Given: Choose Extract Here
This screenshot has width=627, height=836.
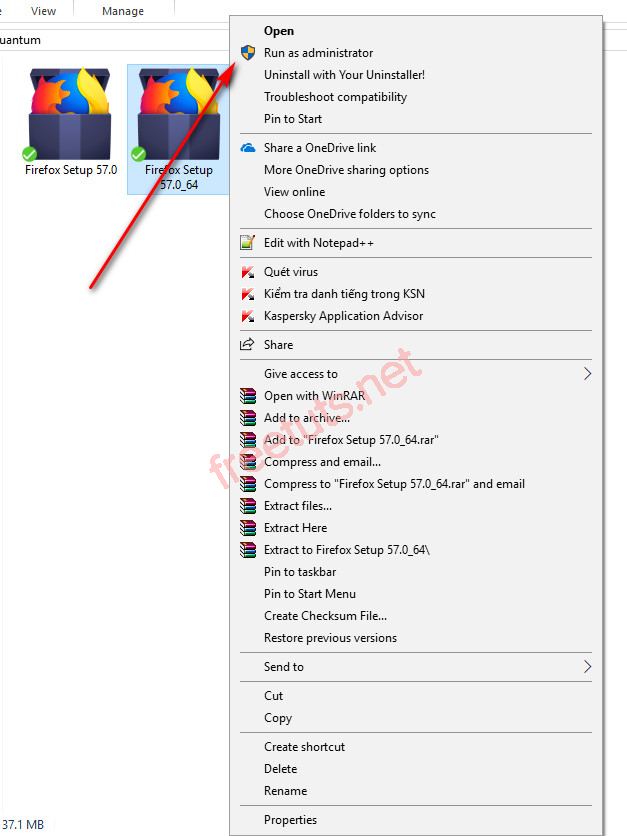Looking at the screenshot, I should point(416,528).
